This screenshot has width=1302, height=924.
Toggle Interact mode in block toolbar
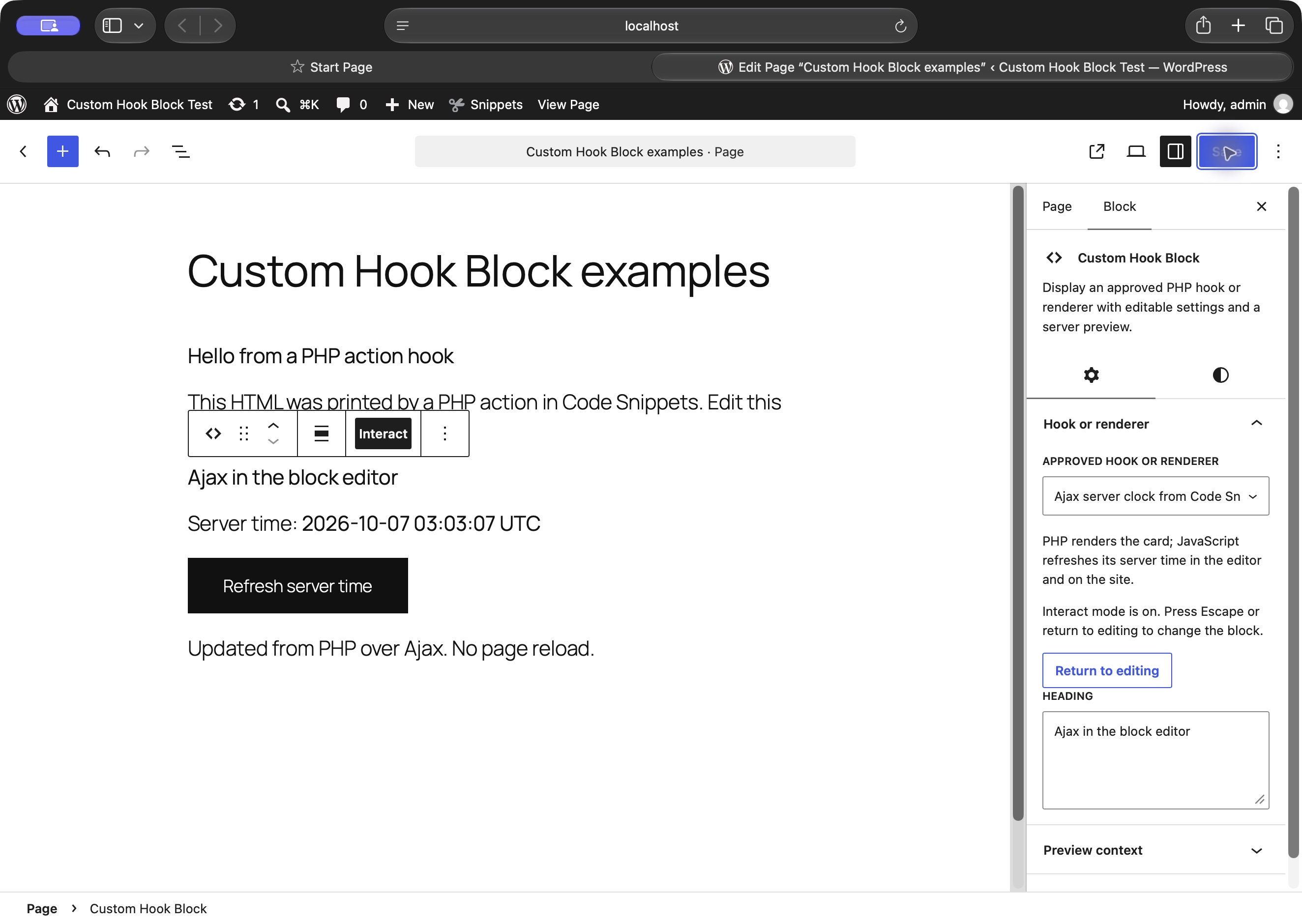[x=383, y=433]
